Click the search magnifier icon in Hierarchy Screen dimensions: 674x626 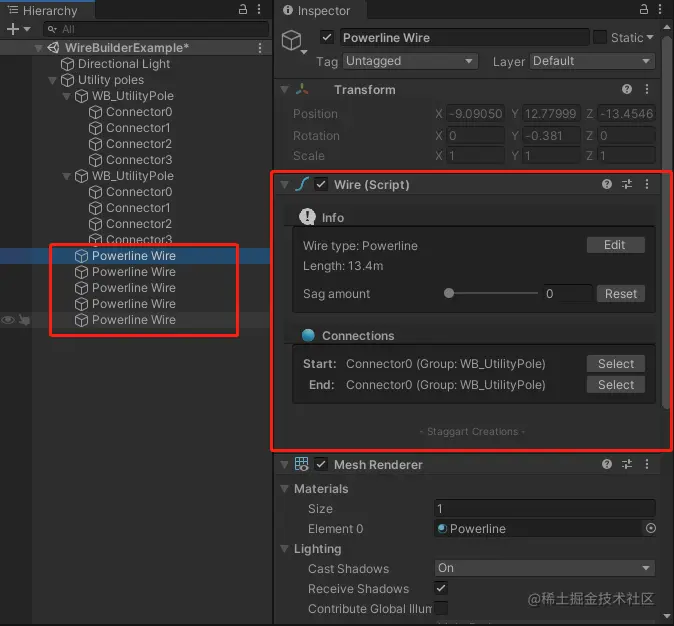(52, 29)
